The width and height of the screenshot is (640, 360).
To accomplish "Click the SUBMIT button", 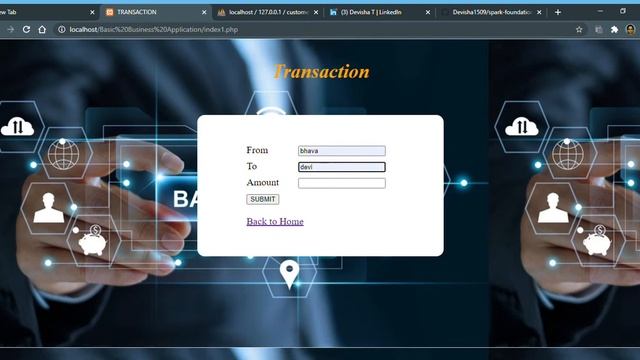I will coord(263,199).
